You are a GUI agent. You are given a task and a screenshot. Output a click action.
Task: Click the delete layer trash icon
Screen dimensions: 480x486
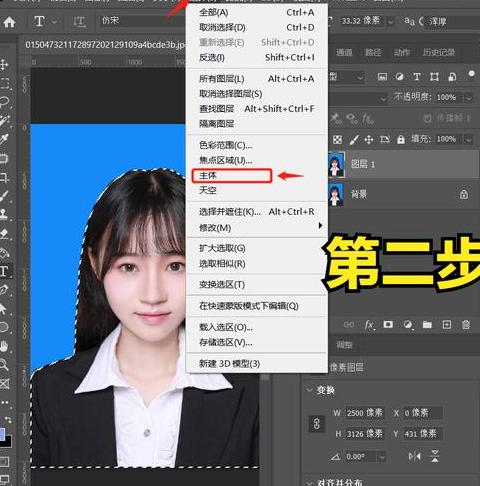pyautogui.click(x=466, y=324)
